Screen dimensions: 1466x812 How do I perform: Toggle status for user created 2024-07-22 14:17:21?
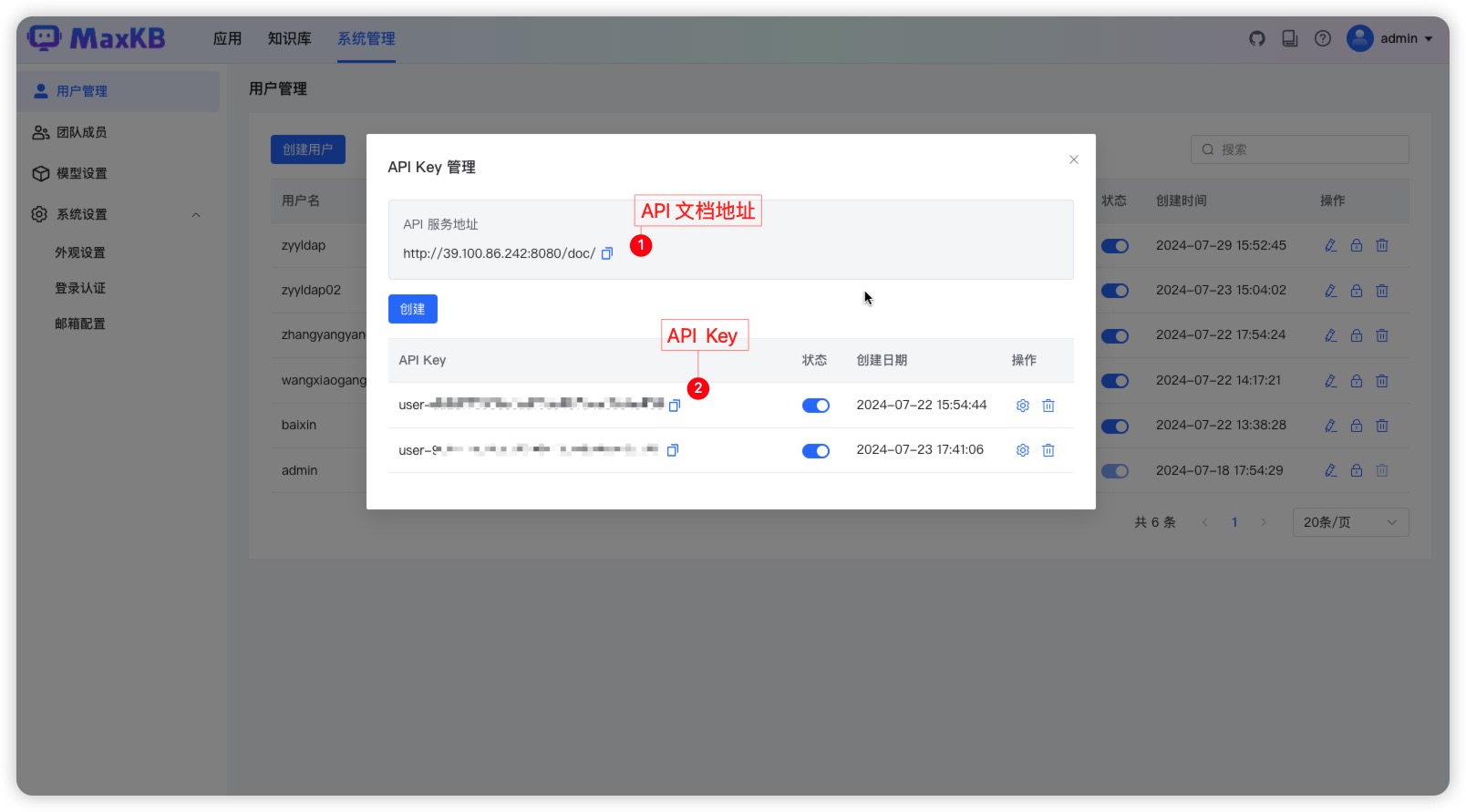pyautogui.click(x=1115, y=381)
